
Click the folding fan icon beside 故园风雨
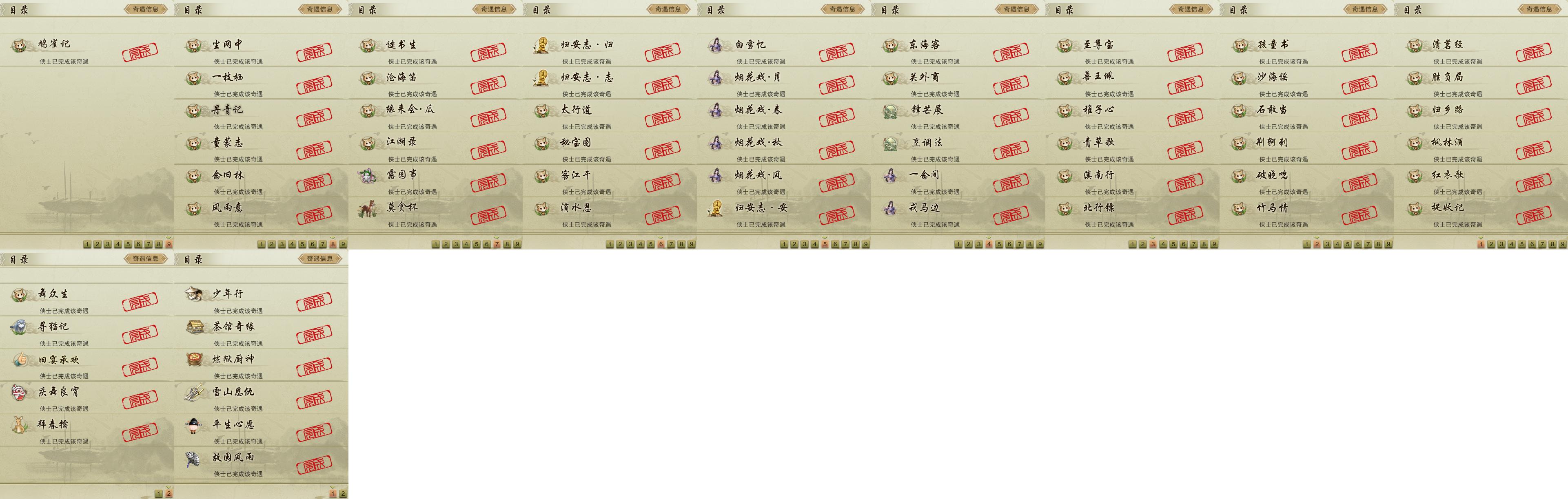click(x=193, y=457)
